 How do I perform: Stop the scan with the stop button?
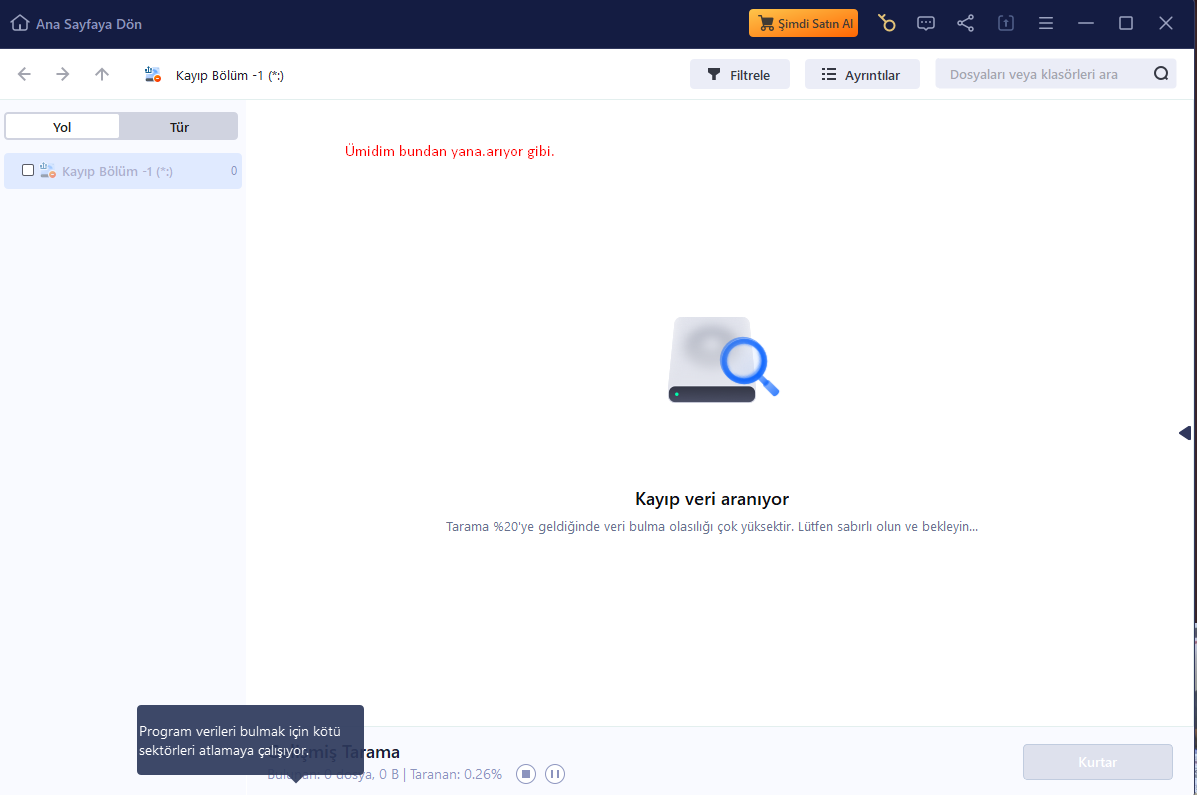point(526,774)
